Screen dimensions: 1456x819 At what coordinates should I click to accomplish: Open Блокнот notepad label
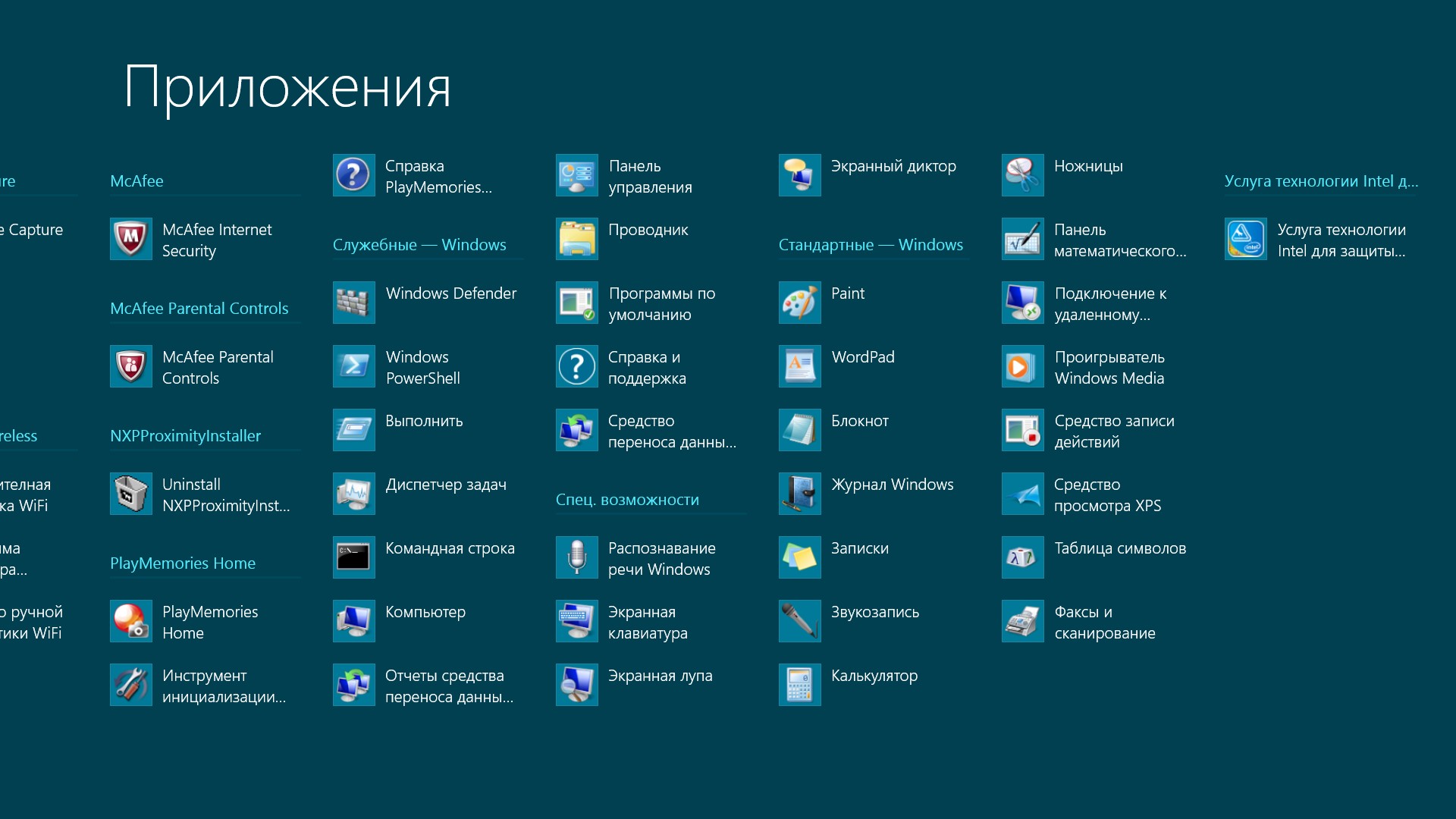point(859,421)
